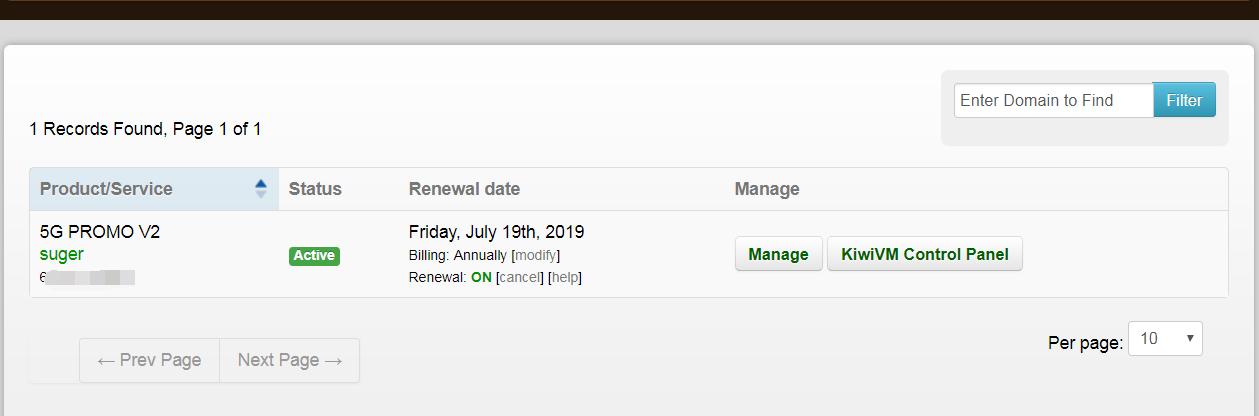Open KiwiVM Control Panel
1259x416 pixels.
[x=925, y=254]
